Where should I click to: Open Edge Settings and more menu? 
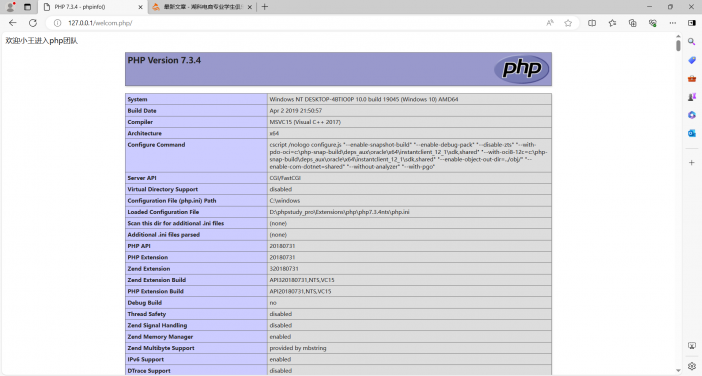pyautogui.click(x=673, y=23)
